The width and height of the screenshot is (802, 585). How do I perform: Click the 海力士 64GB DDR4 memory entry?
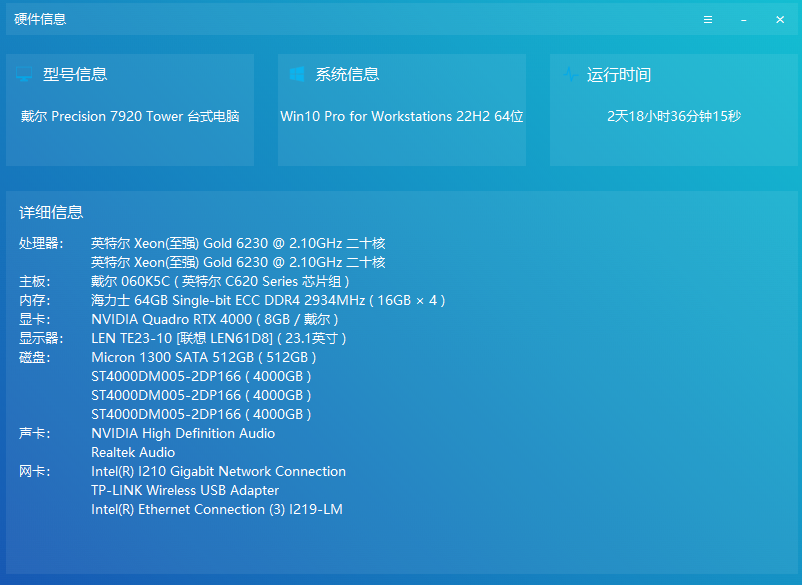268,300
